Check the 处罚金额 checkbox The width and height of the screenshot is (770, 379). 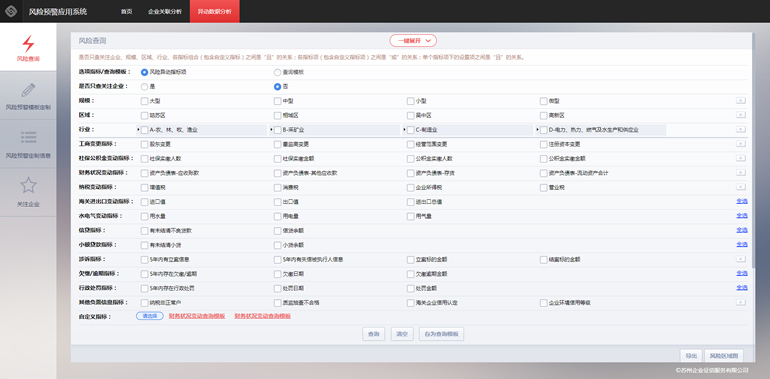click(411, 288)
